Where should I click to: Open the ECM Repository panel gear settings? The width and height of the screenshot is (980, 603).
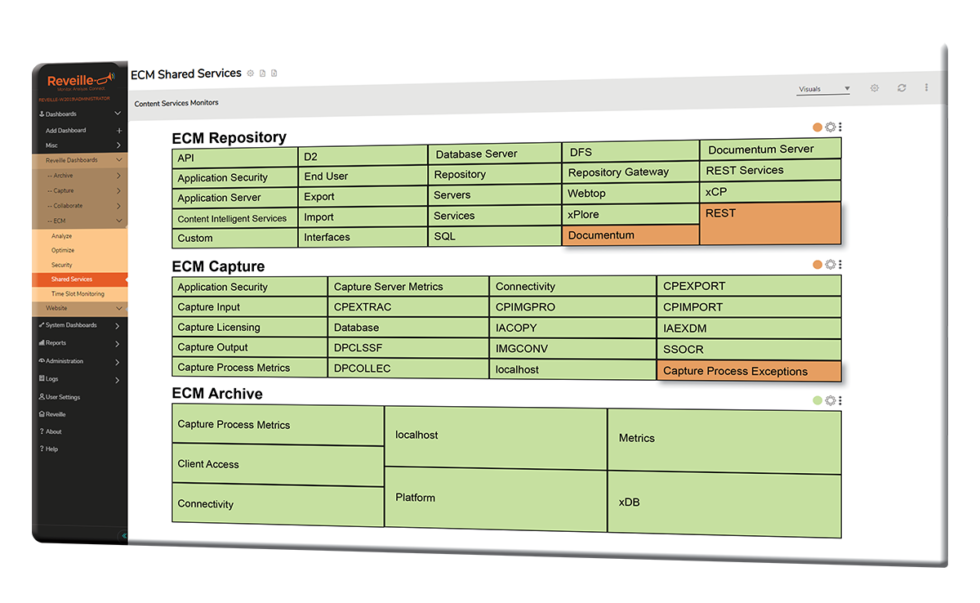pos(830,128)
